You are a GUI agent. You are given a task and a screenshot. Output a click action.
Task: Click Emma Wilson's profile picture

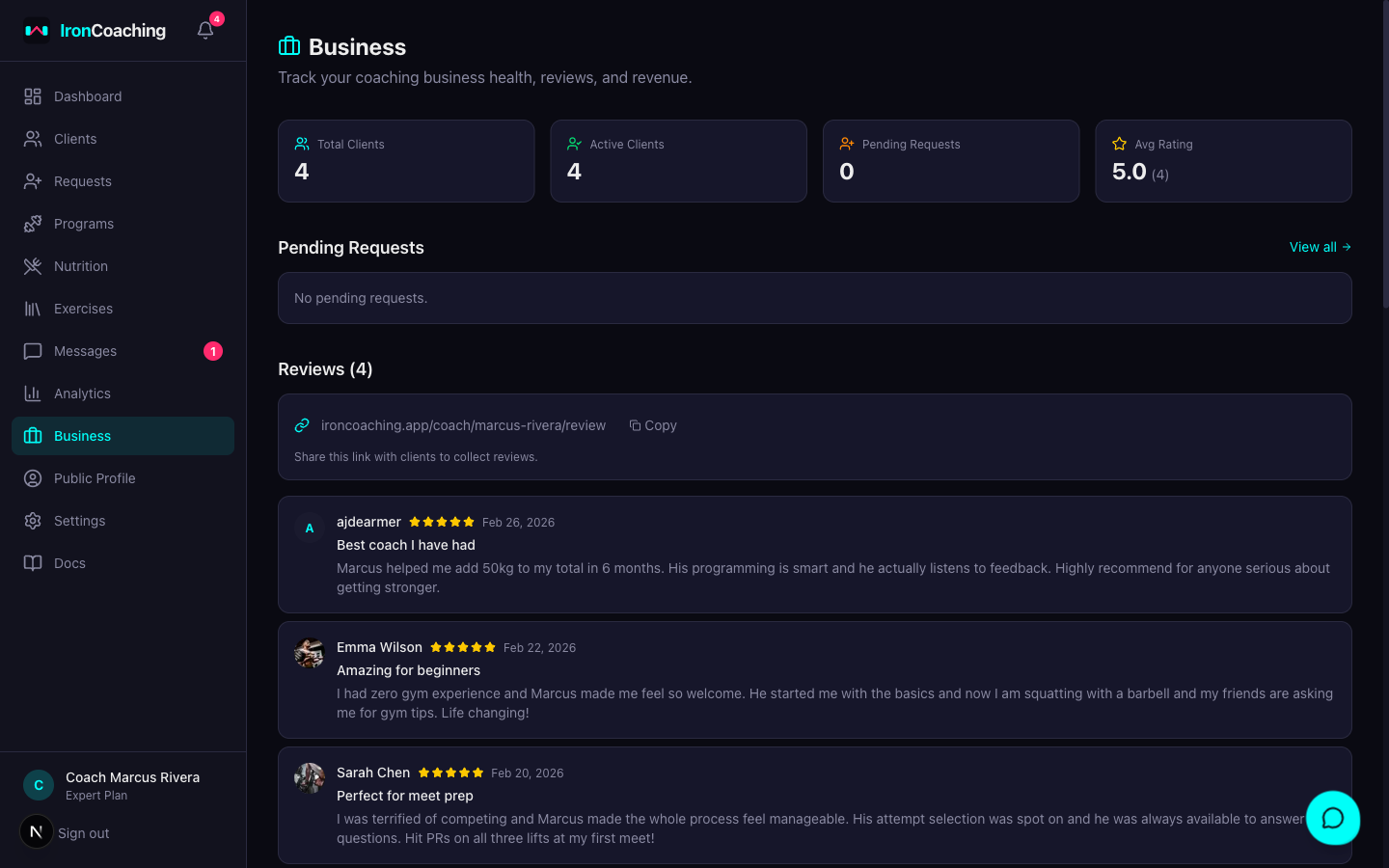tap(309, 653)
